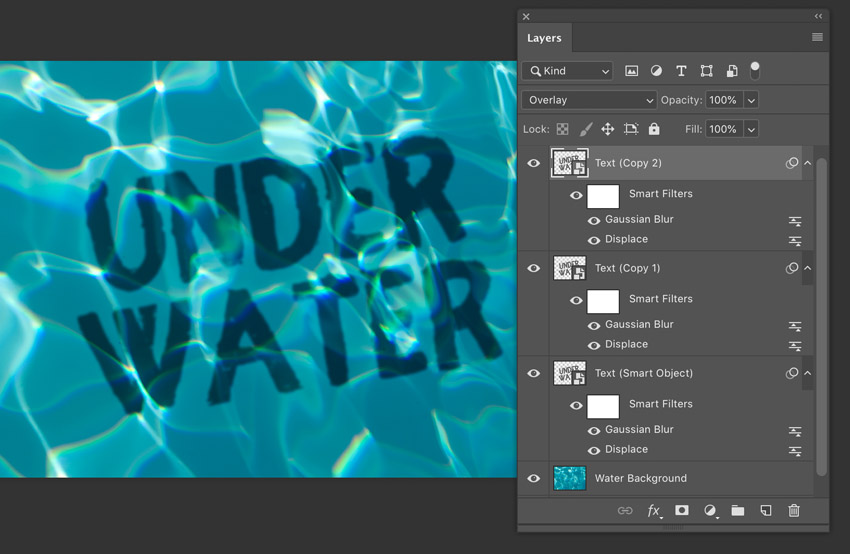
Task: Click smart filter indicator on Text (Copy 1)
Action: pos(791,268)
